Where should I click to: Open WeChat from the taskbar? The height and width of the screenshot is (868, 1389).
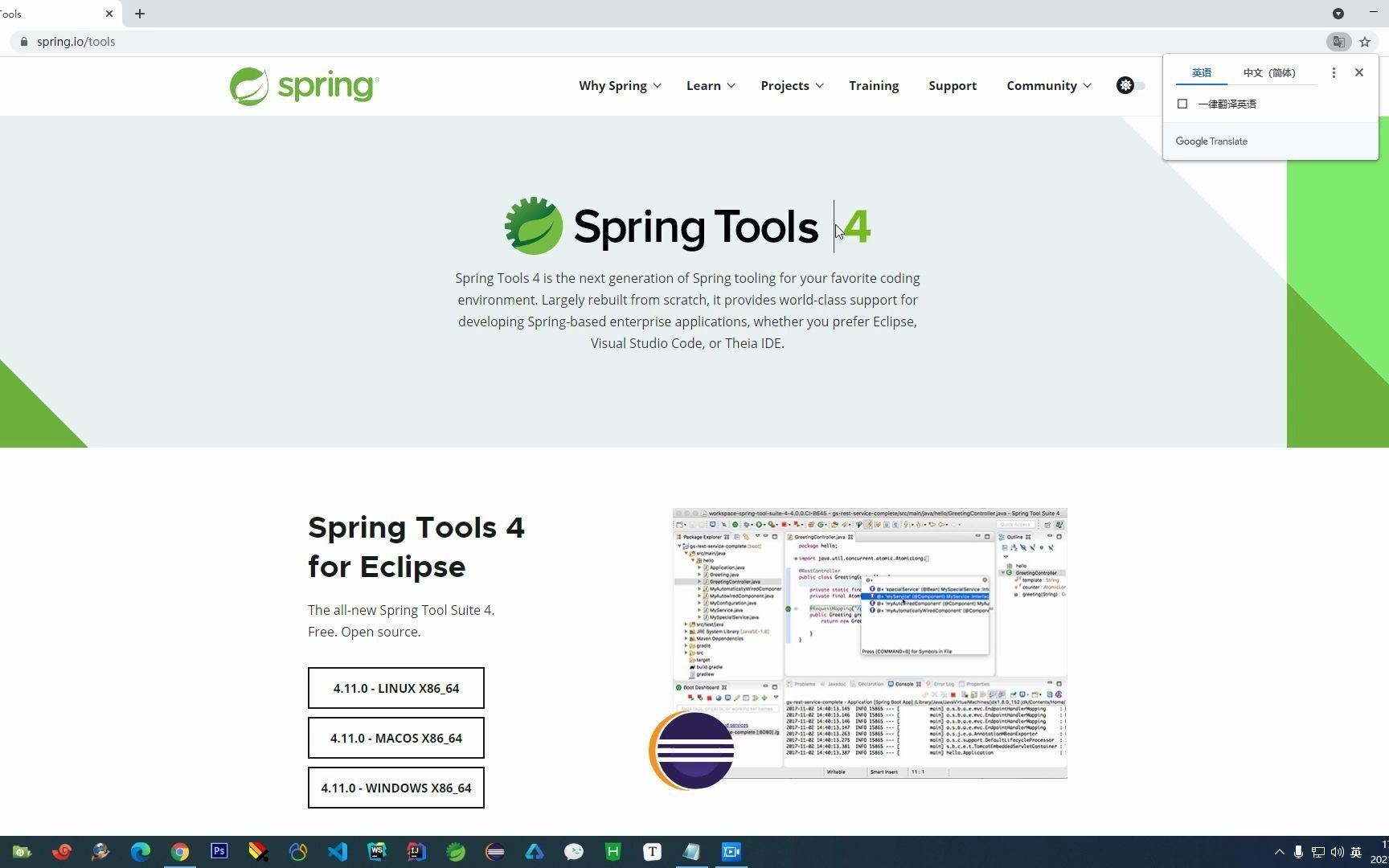tap(574, 852)
